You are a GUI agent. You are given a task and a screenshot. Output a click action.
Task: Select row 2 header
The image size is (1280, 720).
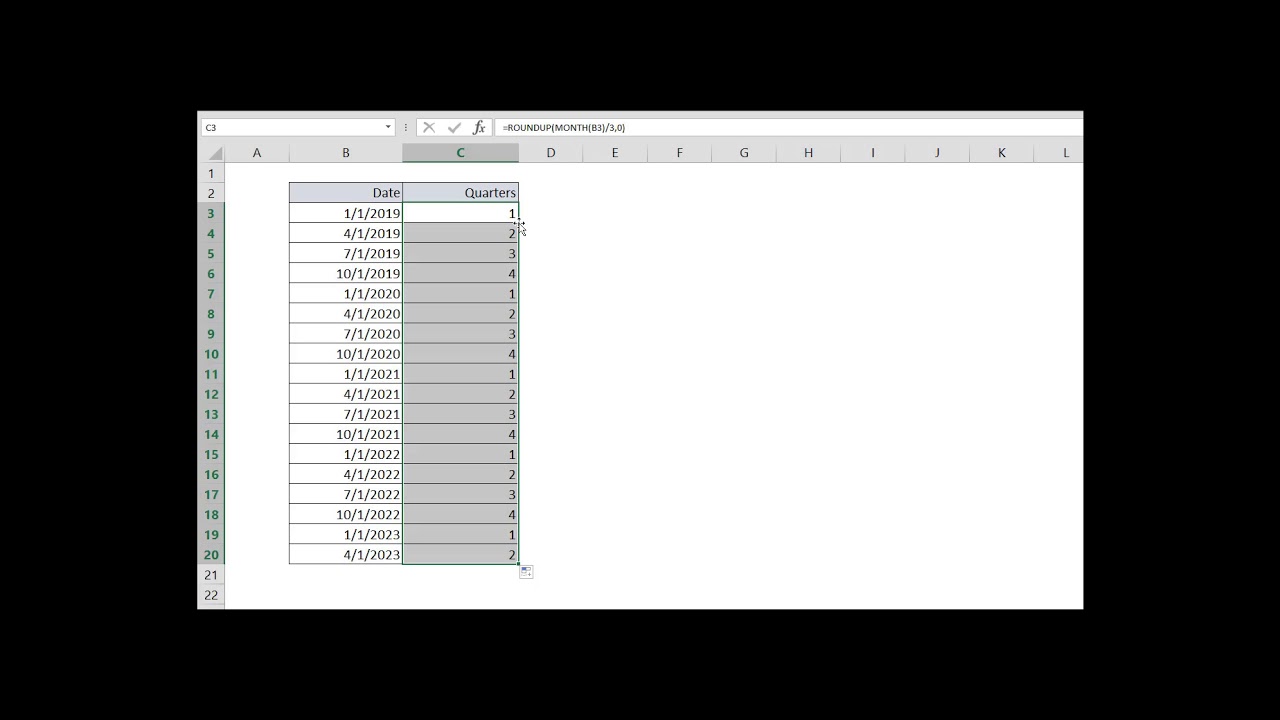tap(211, 193)
